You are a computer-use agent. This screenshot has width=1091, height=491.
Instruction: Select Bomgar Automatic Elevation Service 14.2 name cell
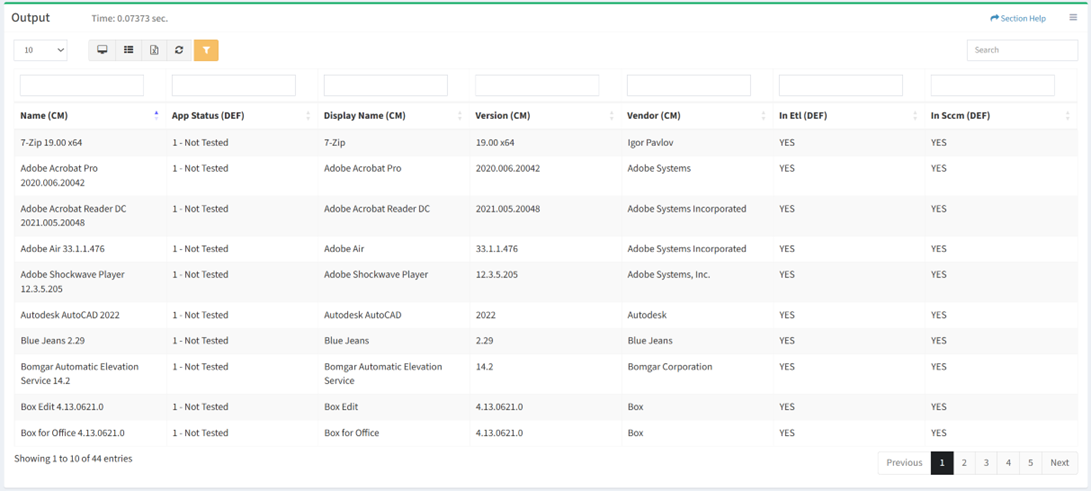pos(90,374)
